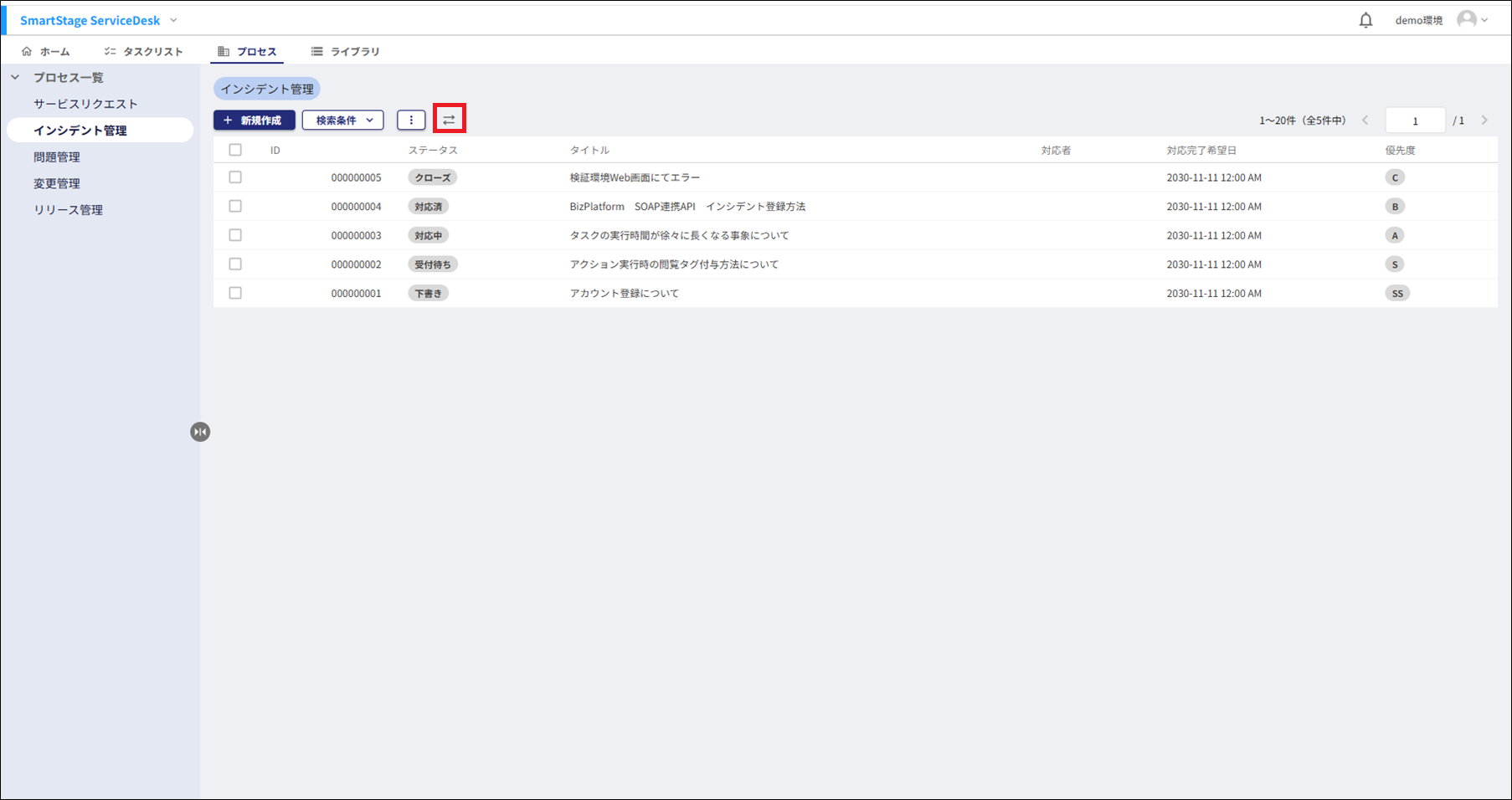Viewport: 1512px width, 800px height.
Task: Check the row for 000000002
Action: 235,264
